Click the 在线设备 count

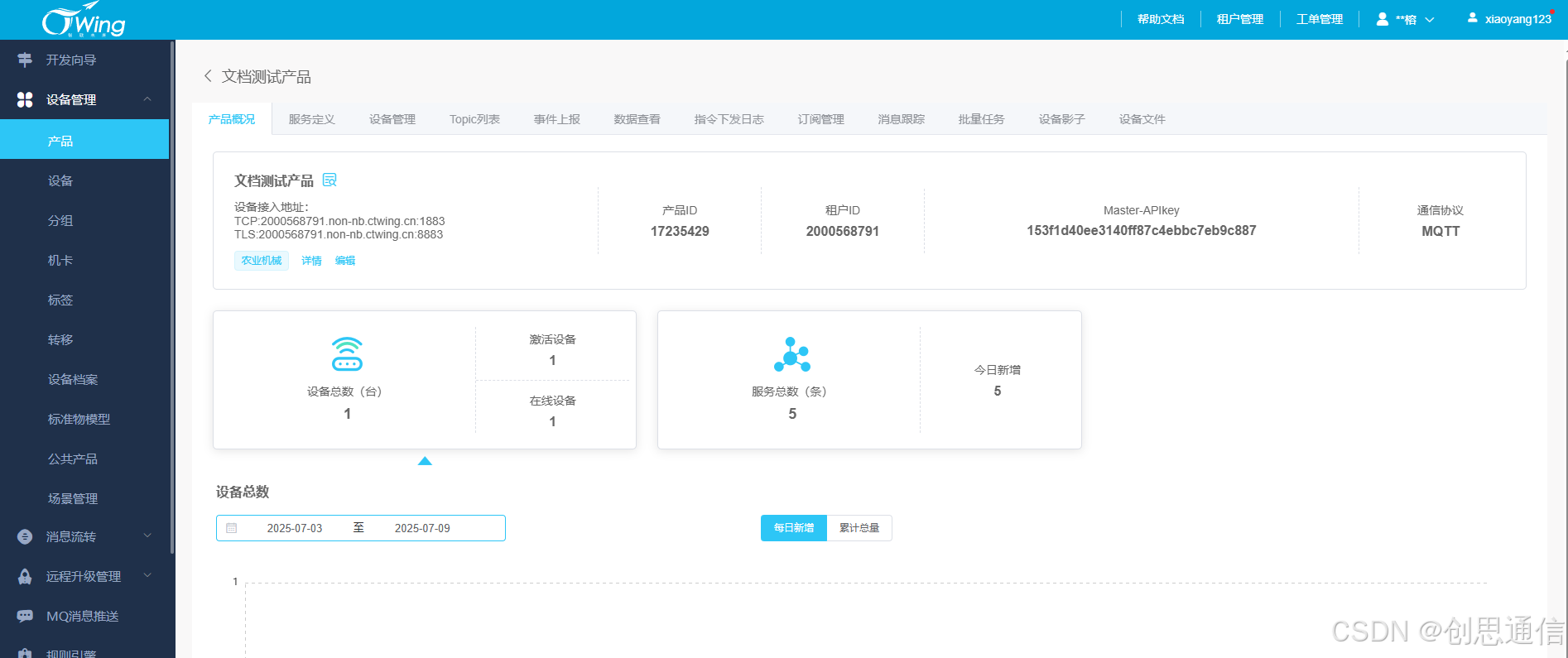click(x=553, y=422)
